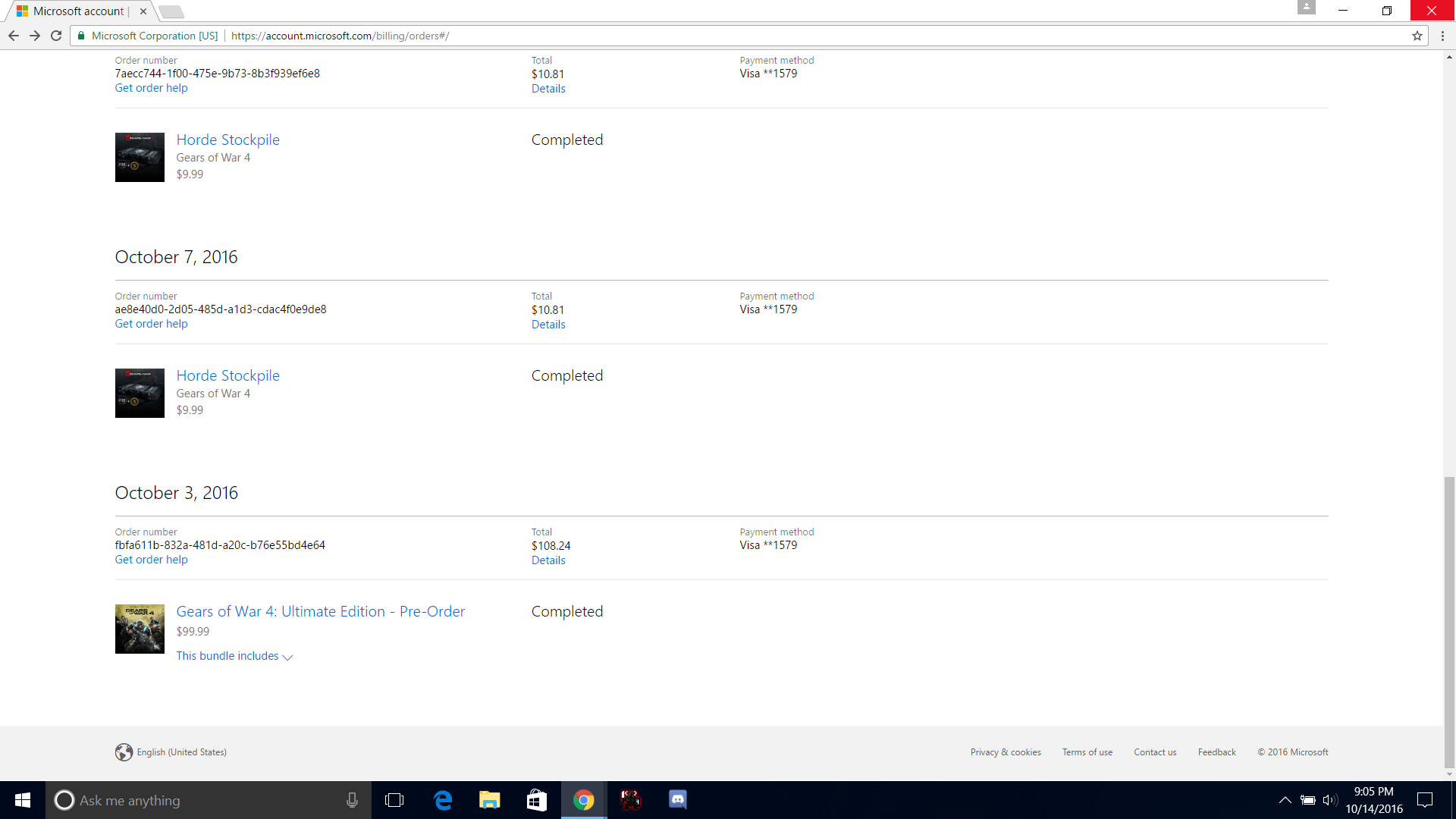This screenshot has height=819, width=1456.
Task: Open Details for October 7 order
Action: tap(548, 325)
